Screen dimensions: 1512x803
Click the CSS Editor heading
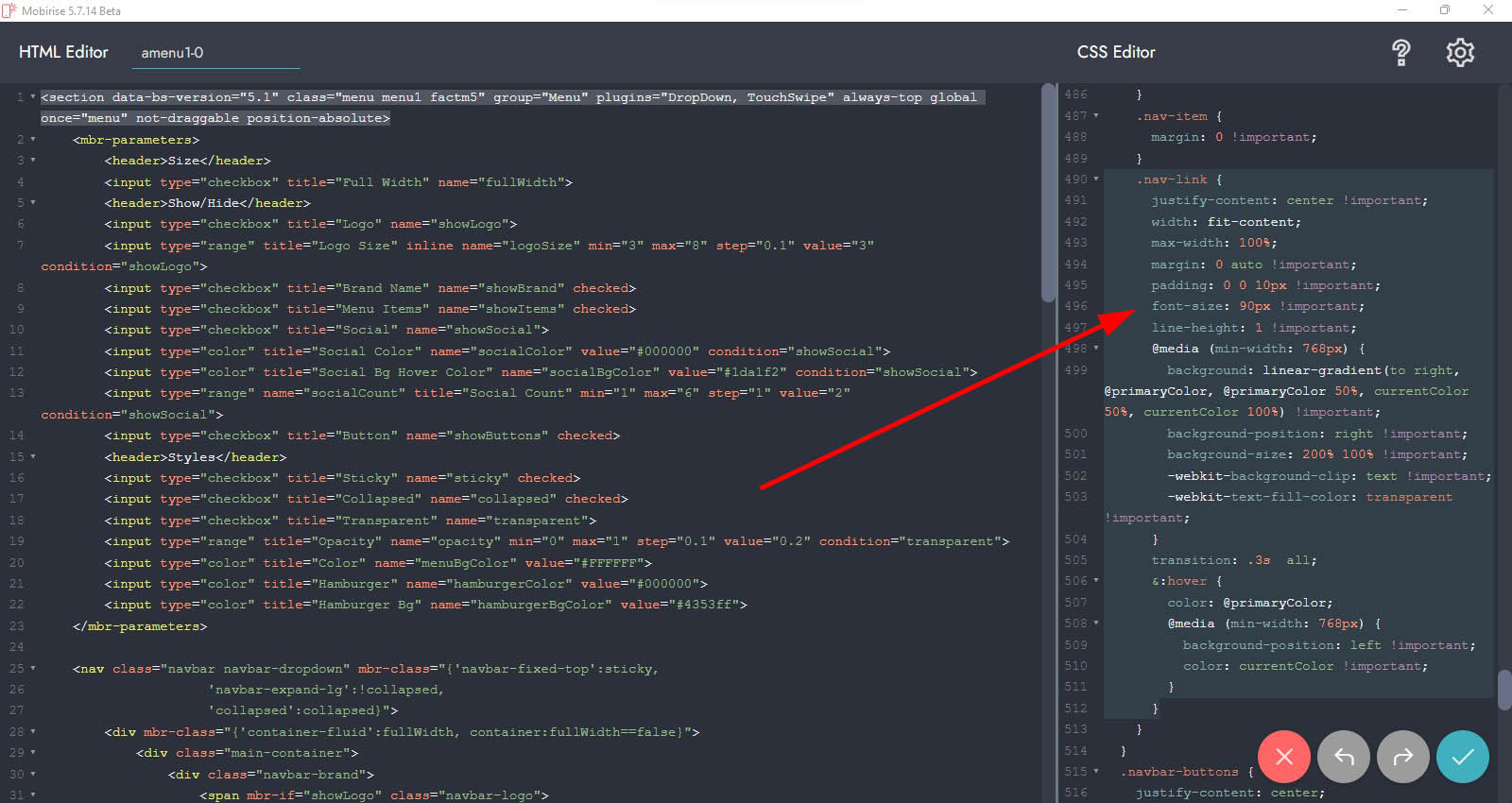(1116, 52)
